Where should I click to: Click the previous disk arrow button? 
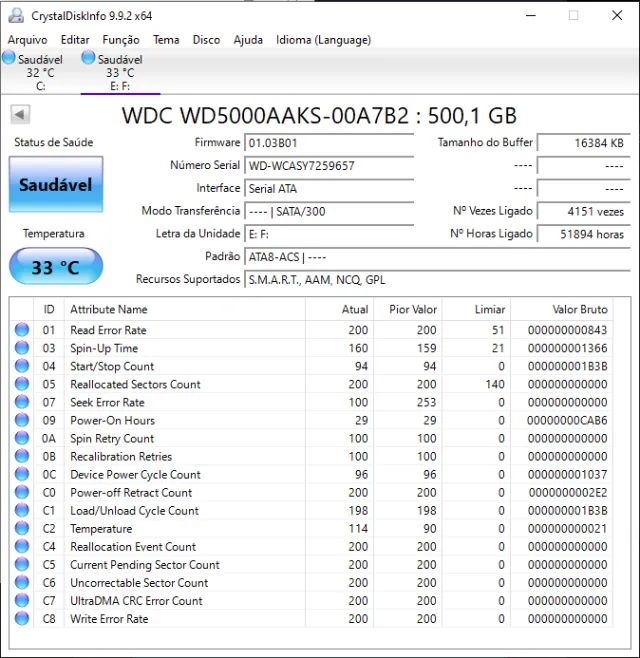[20, 115]
